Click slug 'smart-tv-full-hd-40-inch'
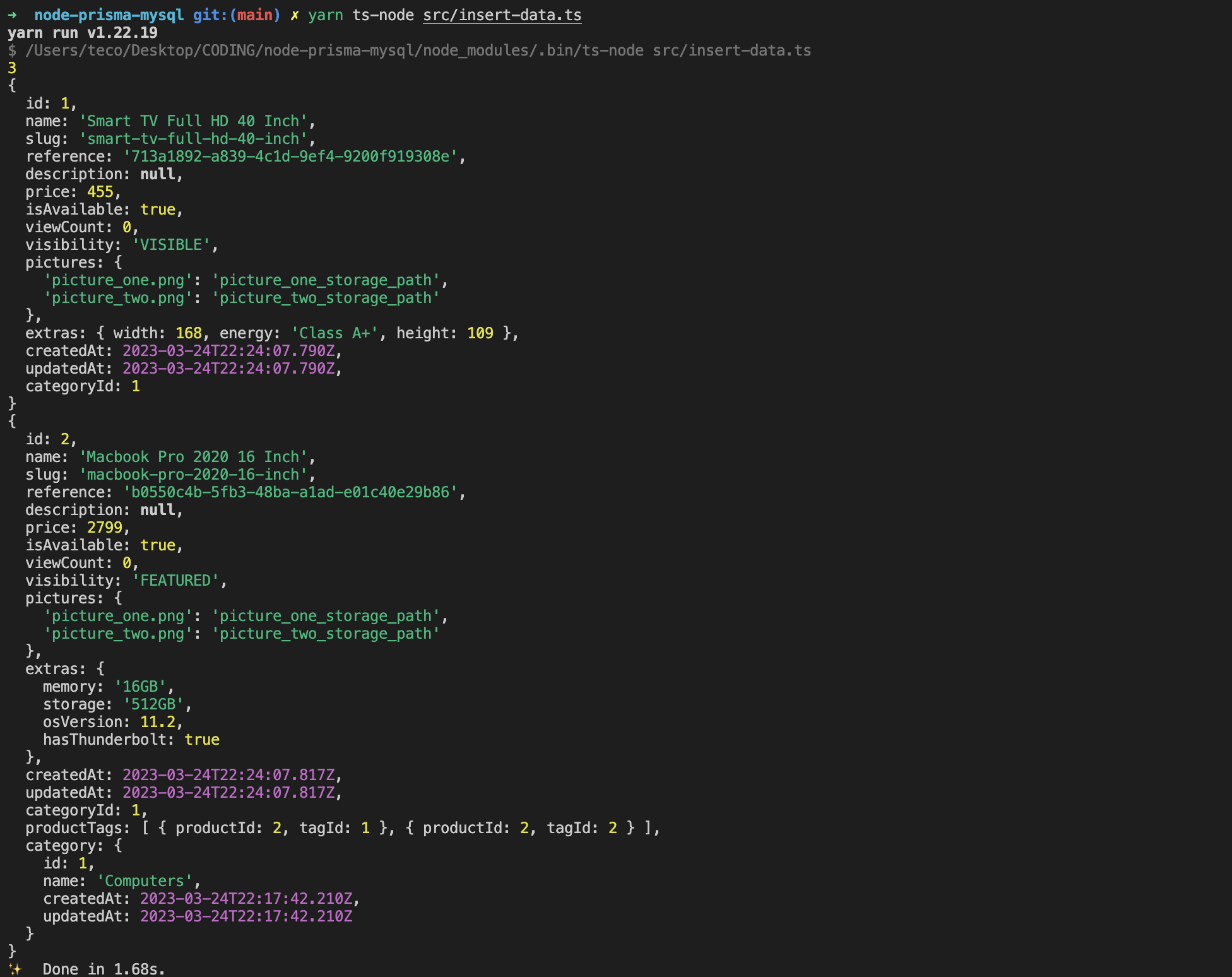Screen dimensions: 1232x977 tap(193, 139)
